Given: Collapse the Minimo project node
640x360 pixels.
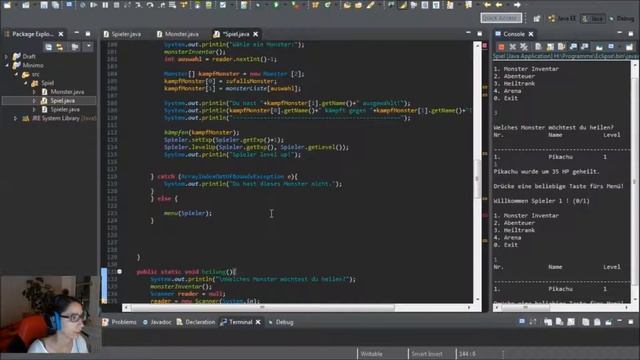Looking at the screenshot, I should (x=7, y=65).
